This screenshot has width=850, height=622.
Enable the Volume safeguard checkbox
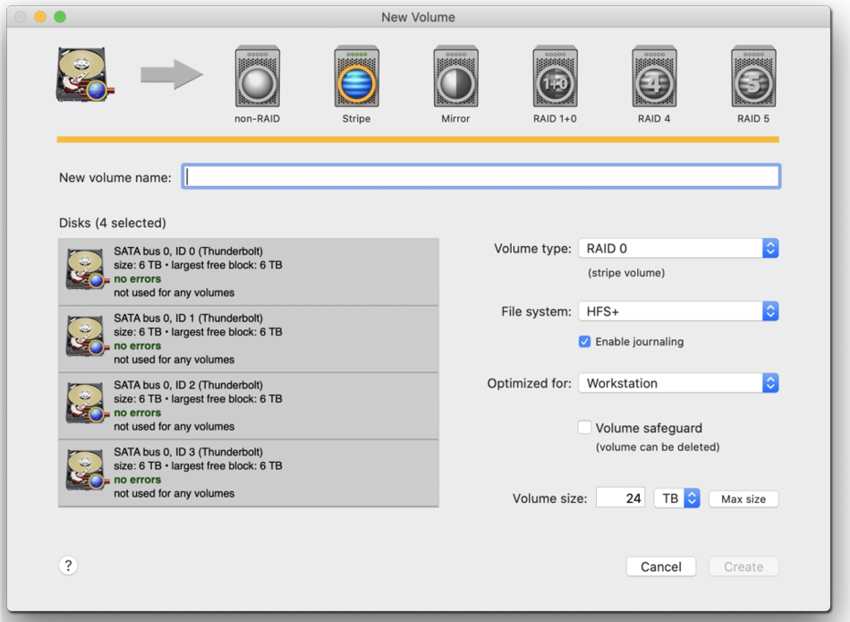(585, 428)
